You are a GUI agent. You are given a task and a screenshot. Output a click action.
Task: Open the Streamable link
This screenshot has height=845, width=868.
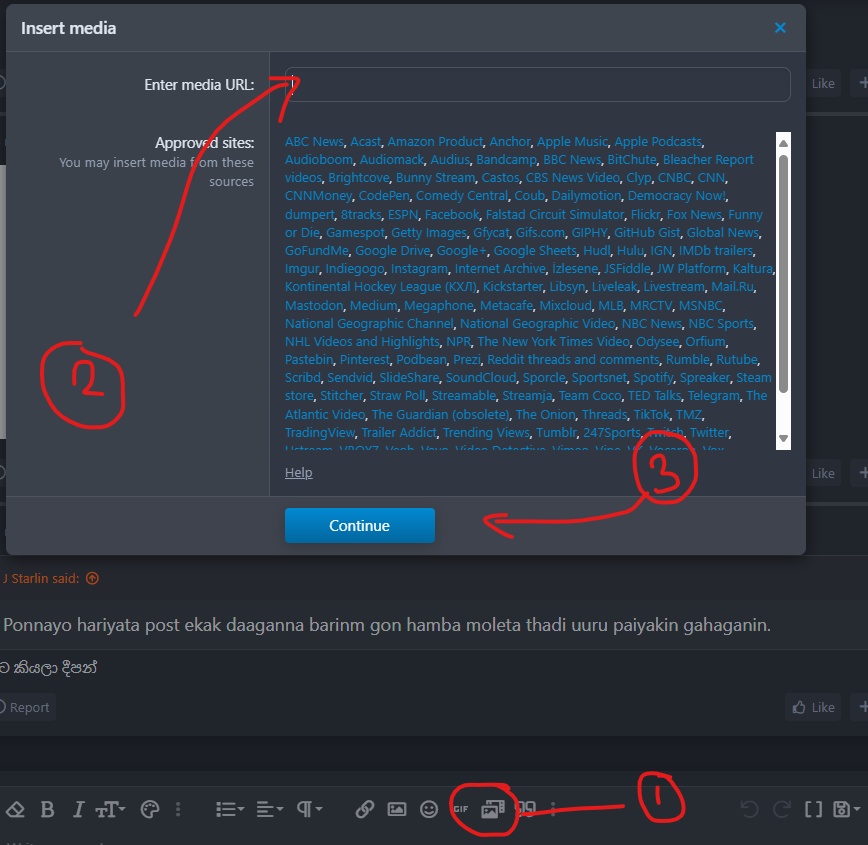coord(464,396)
